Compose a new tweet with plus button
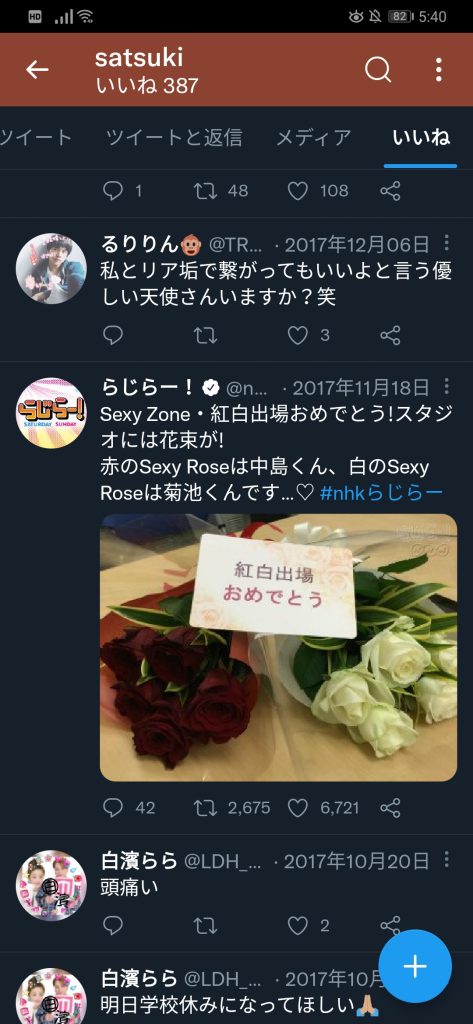This screenshot has height=1024, width=473. click(x=415, y=966)
